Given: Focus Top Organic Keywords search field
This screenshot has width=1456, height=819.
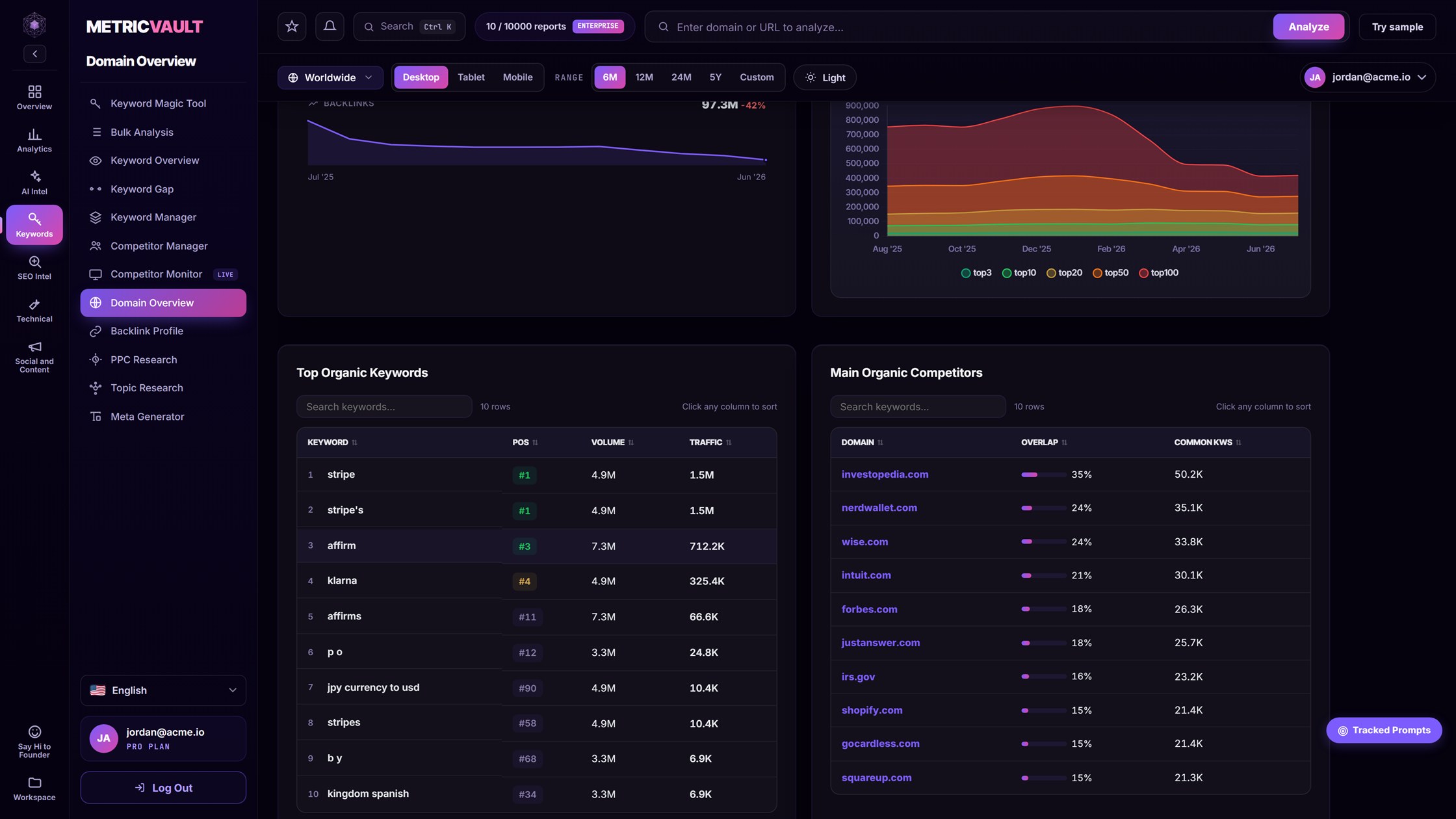Looking at the screenshot, I should (384, 407).
